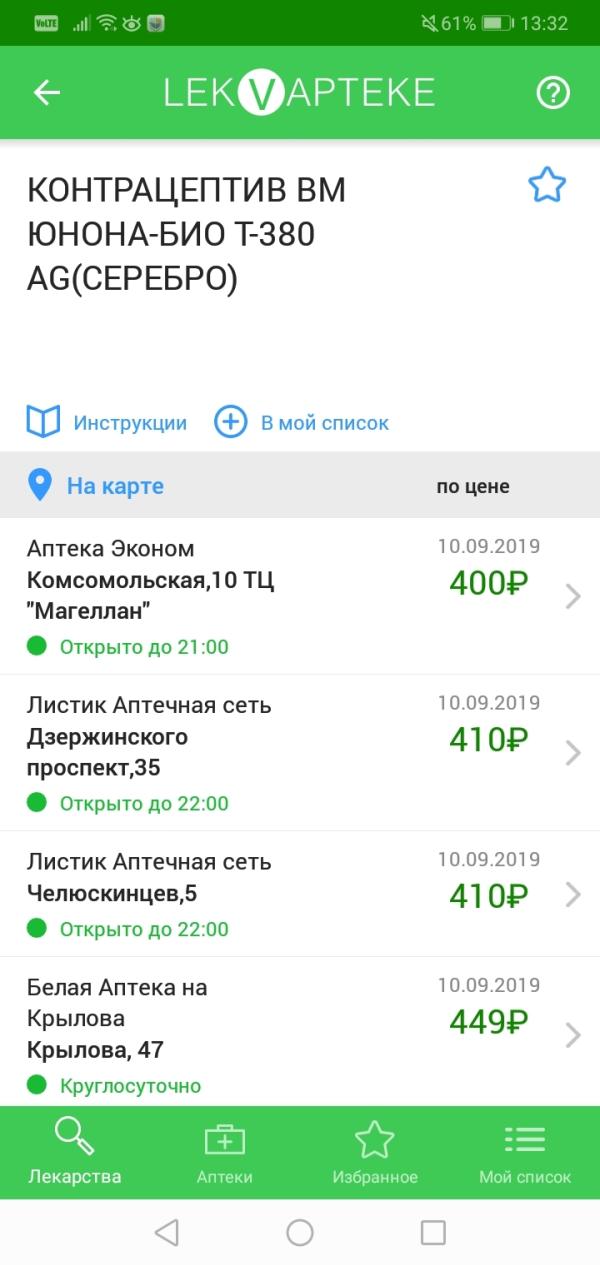Switch to the Лекарства tab

pos(75,1152)
